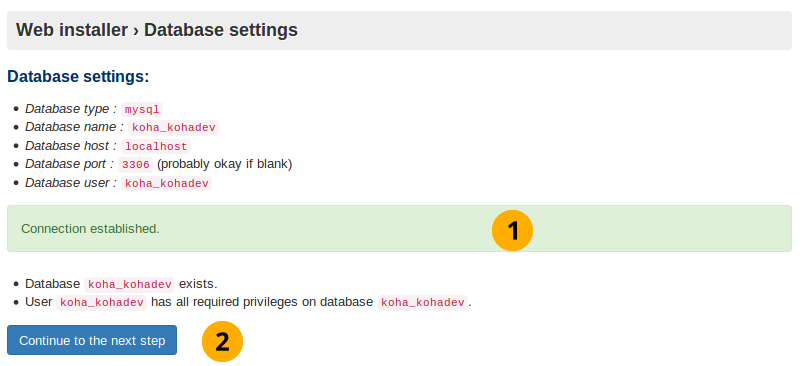
Task: Click the Web installer › Database settings header
Action: (x=157, y=30)
